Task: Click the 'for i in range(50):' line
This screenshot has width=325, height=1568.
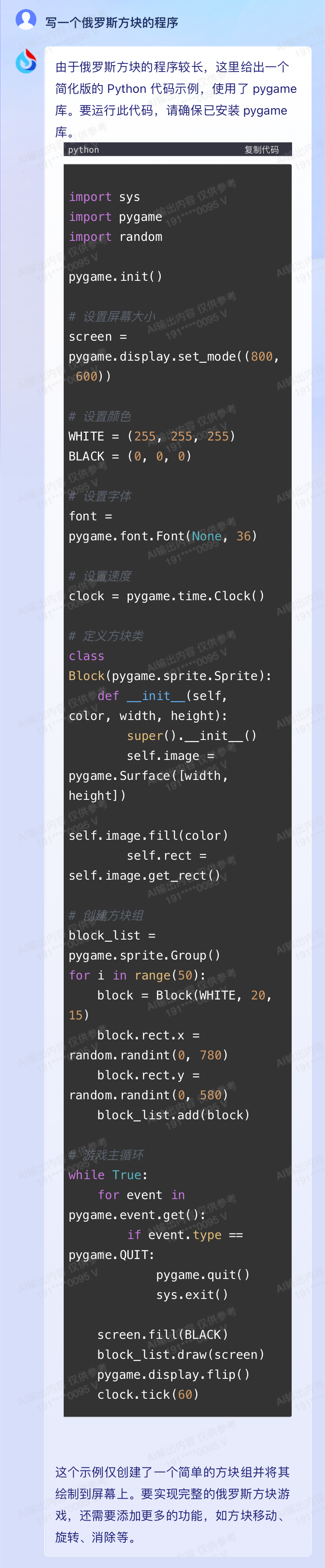Action: [137, 975]
